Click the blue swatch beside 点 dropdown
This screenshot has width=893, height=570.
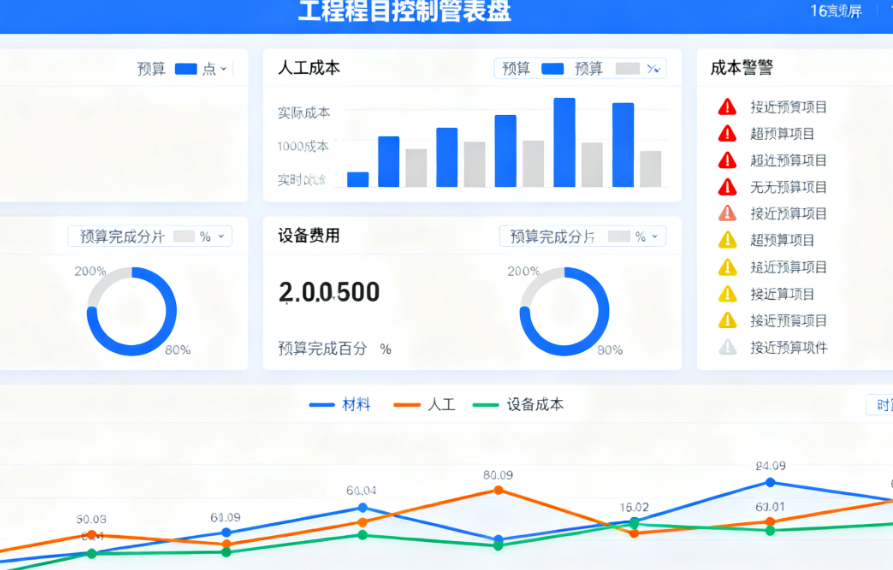coord(186,69)
